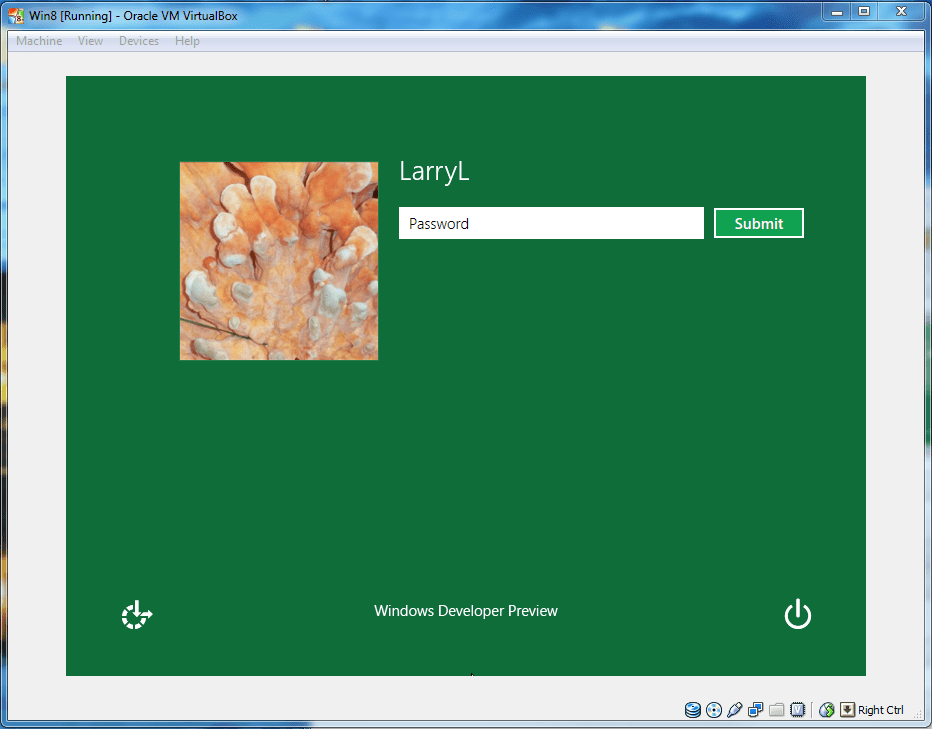Click the LarryL account picture
Viewport: 932px width, 729px height.
tap(279, 260)
